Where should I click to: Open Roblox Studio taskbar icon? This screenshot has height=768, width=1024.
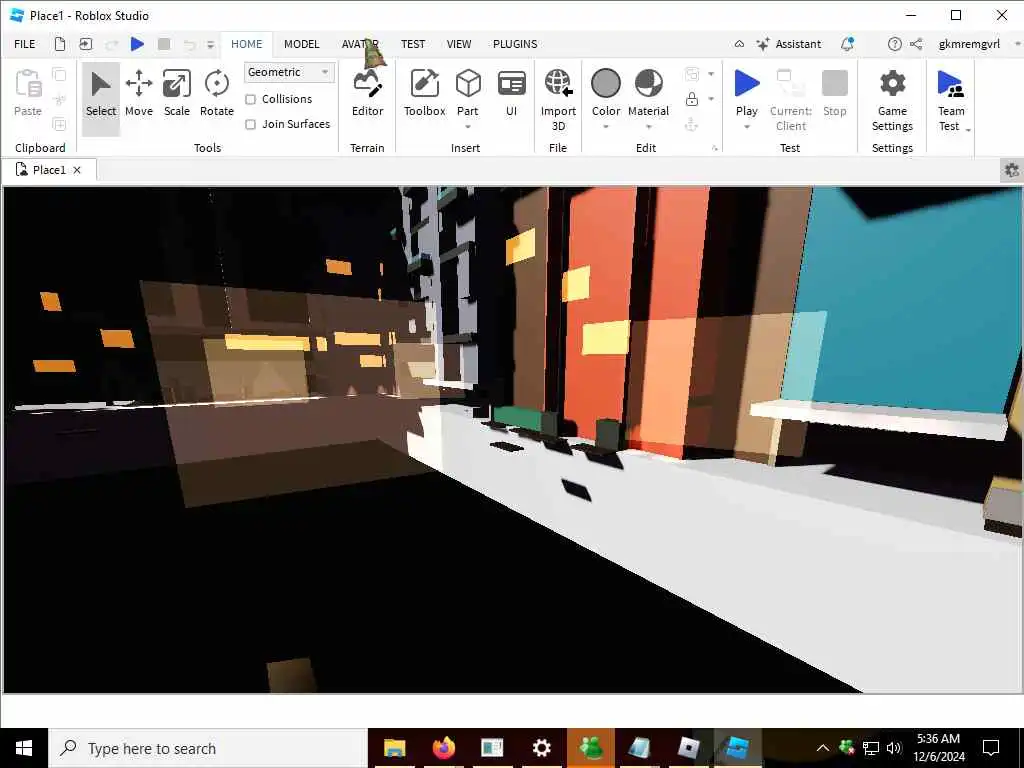736,748
